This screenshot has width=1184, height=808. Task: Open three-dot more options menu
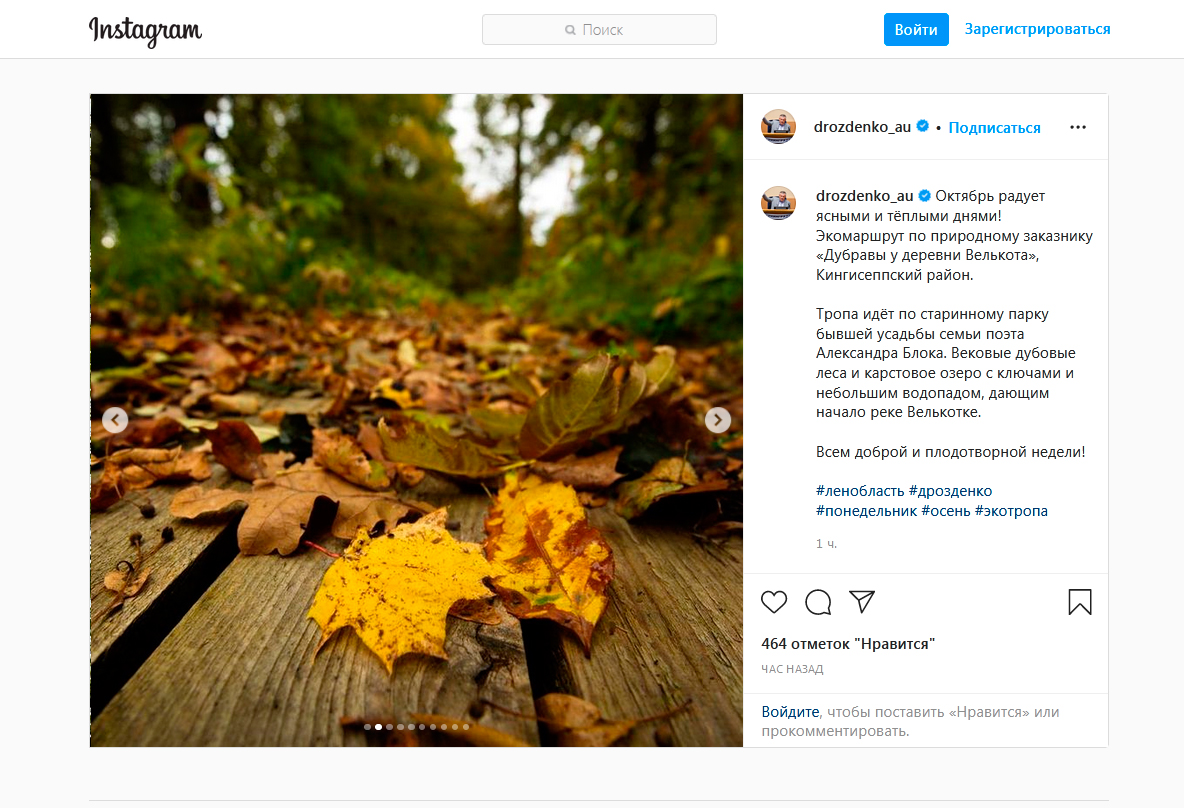click(1077, 127)
